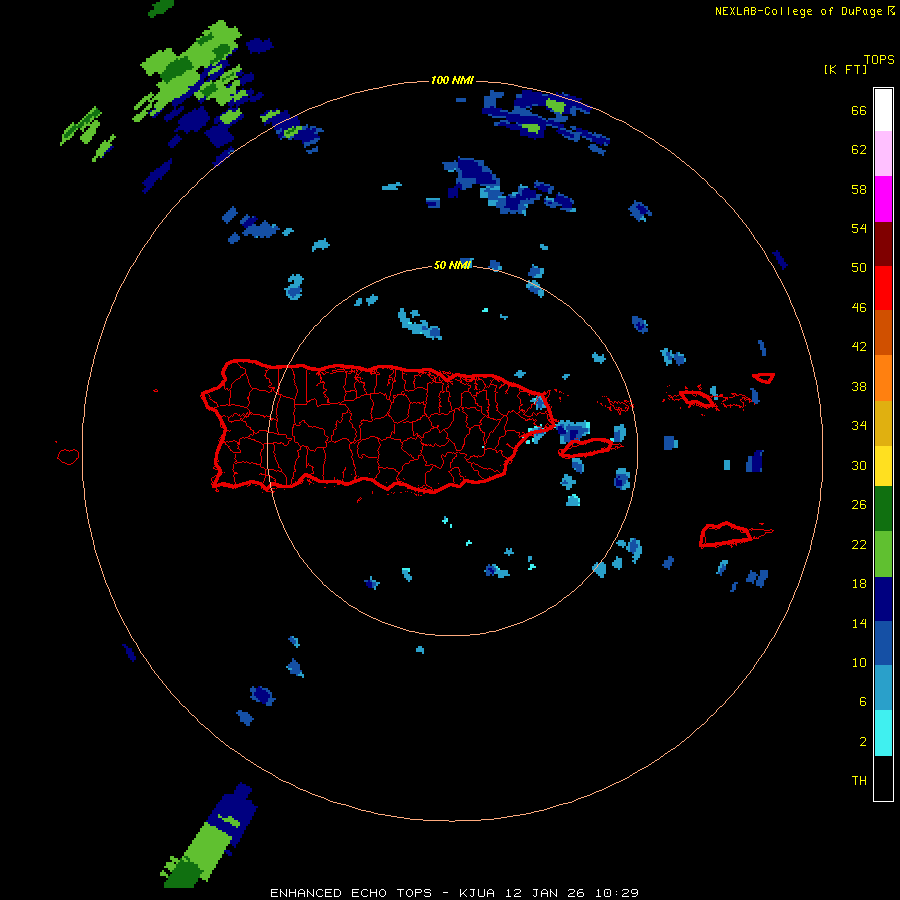Click the 54 value on the scale
The height and width of the screenshot is (900, 900).
(859, 228)
